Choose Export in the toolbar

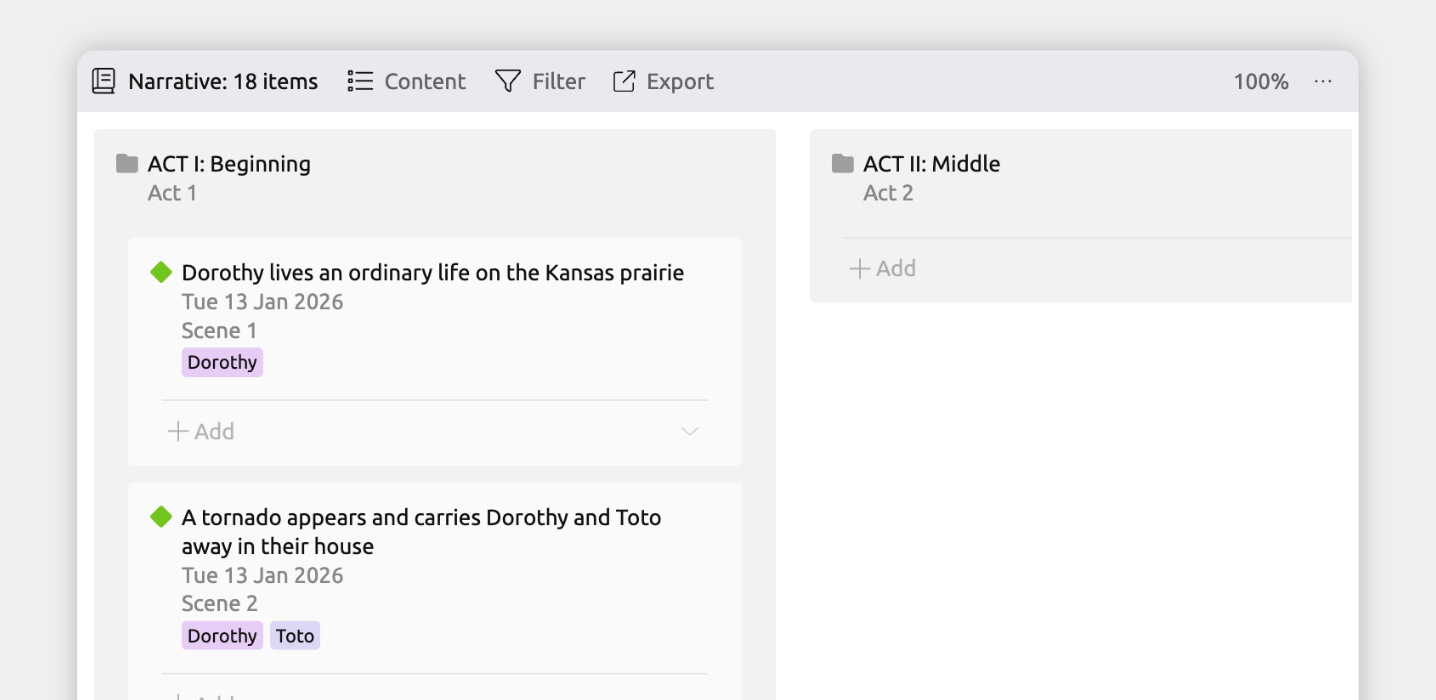[x=663, y=81]
